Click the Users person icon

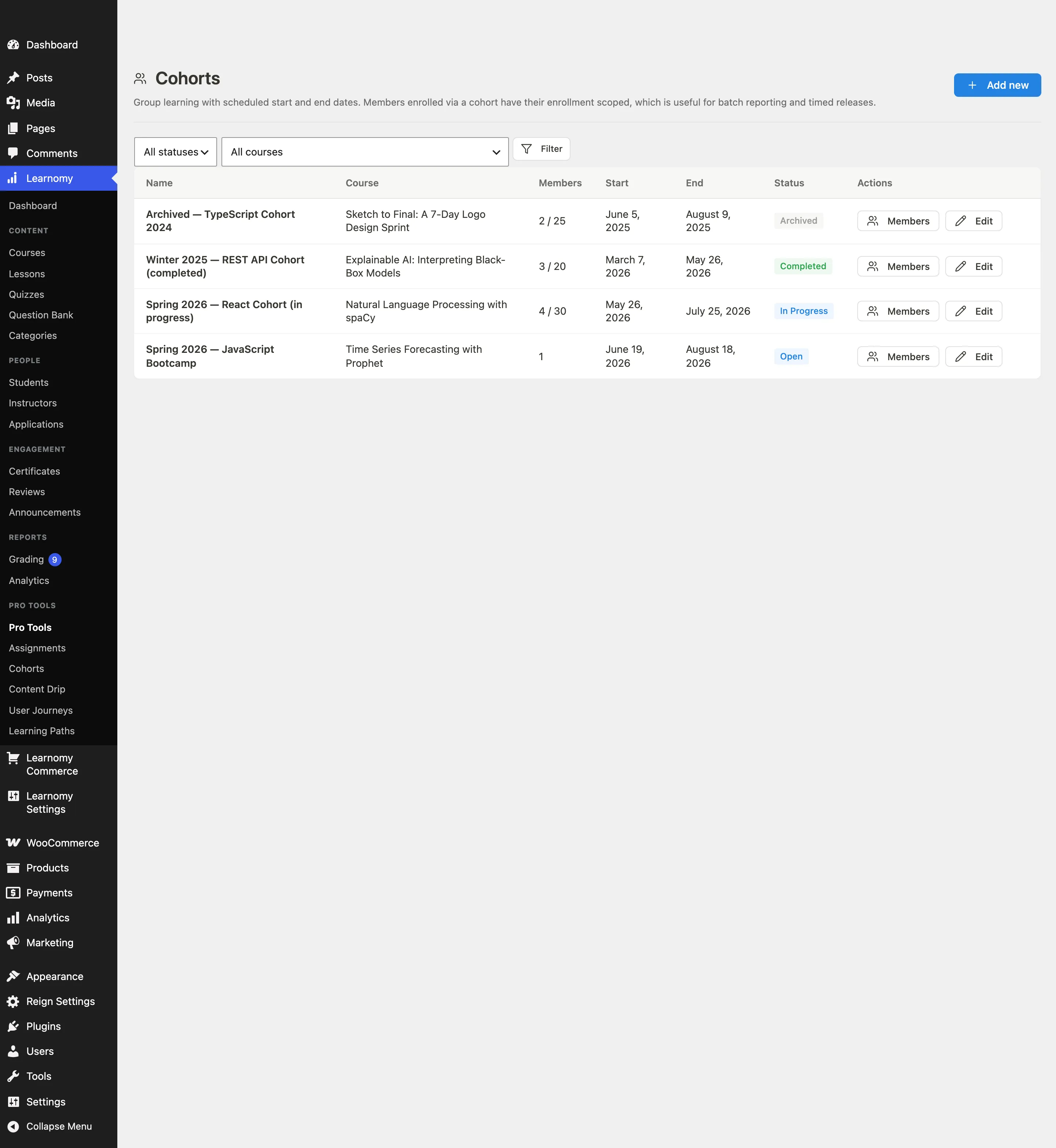pos(13,1052)
